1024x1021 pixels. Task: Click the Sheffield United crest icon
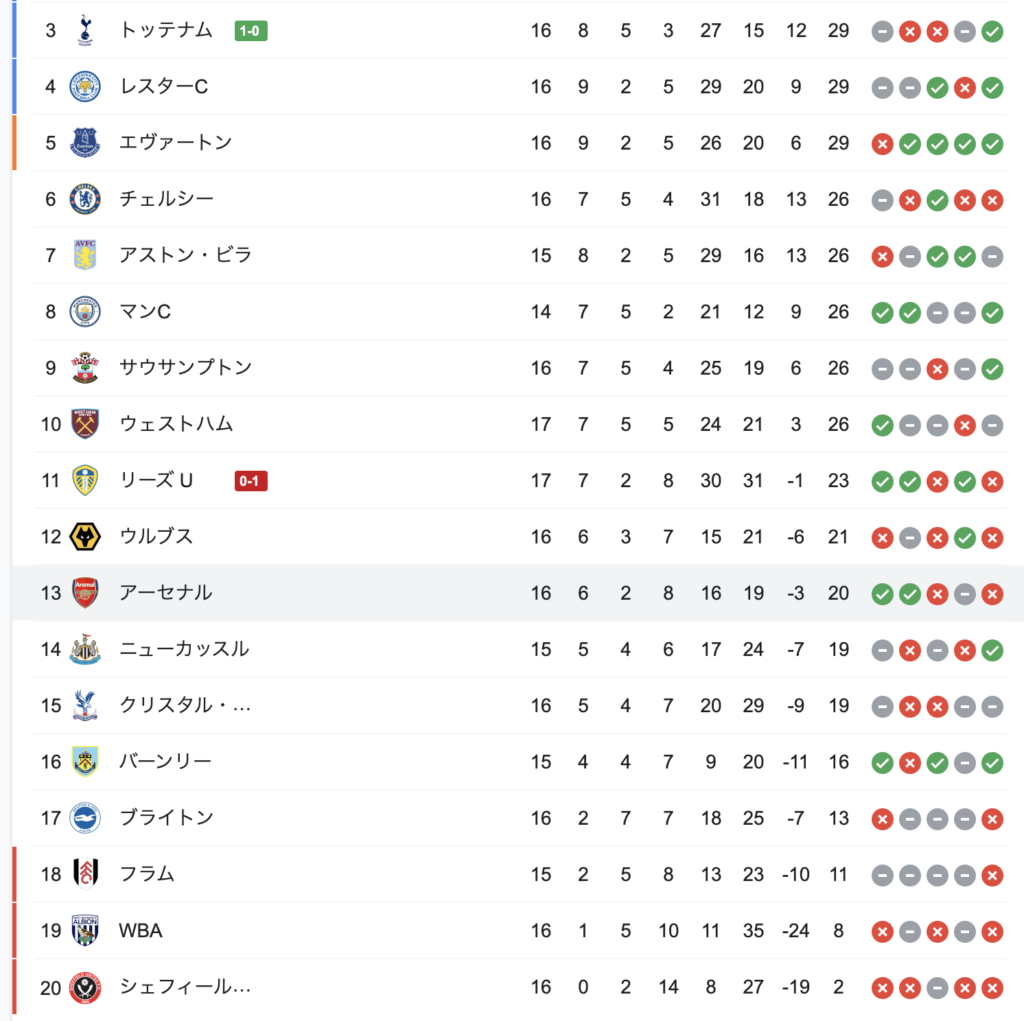tap(85, 987)
